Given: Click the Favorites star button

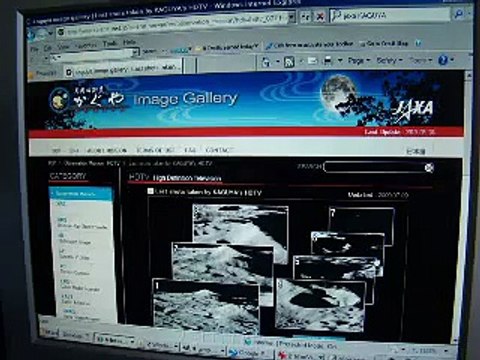Looking at the screenshot, I should coord(41,73).
